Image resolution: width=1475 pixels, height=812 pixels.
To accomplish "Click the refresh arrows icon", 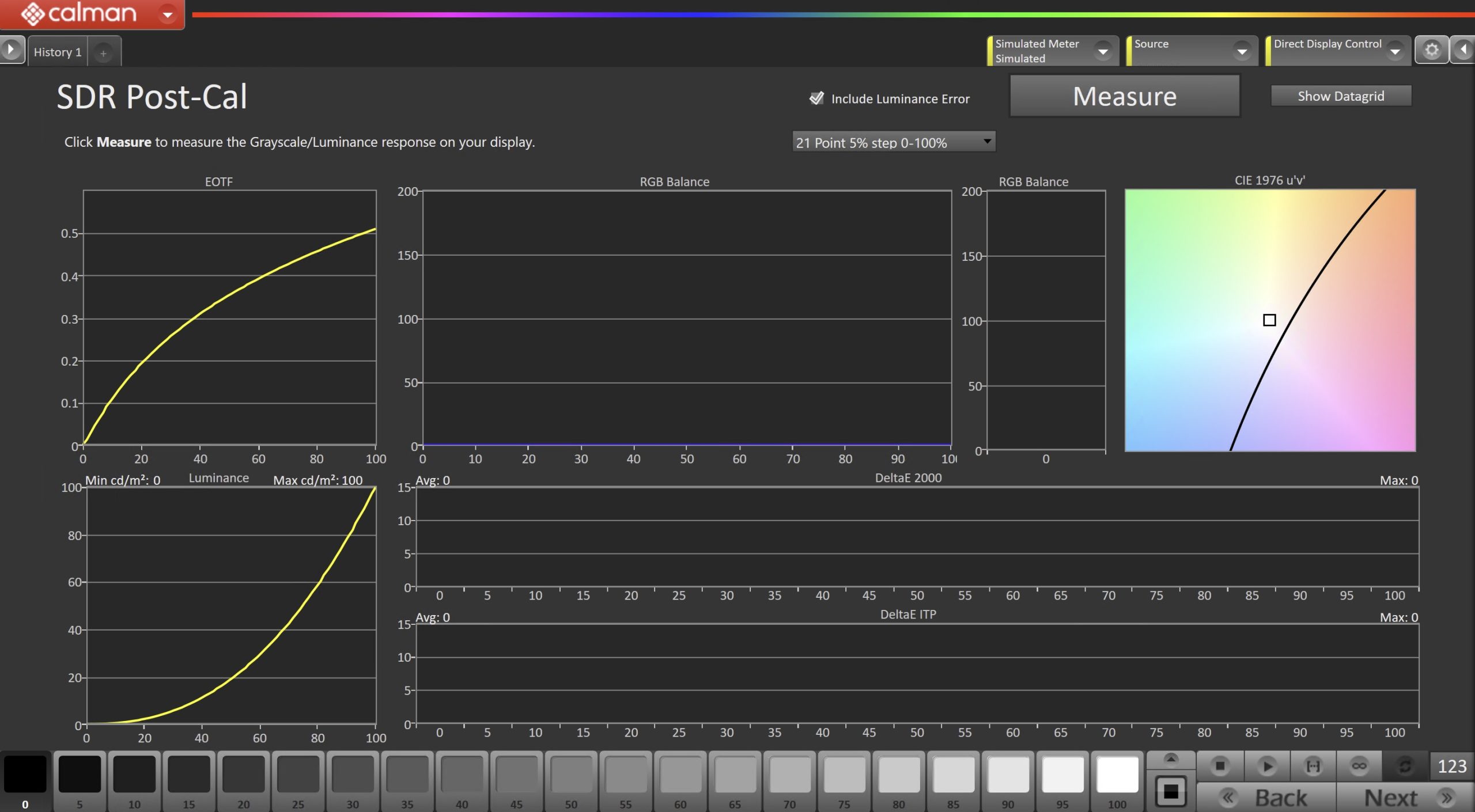I will pyautogui.click(x=1405, y=766).
